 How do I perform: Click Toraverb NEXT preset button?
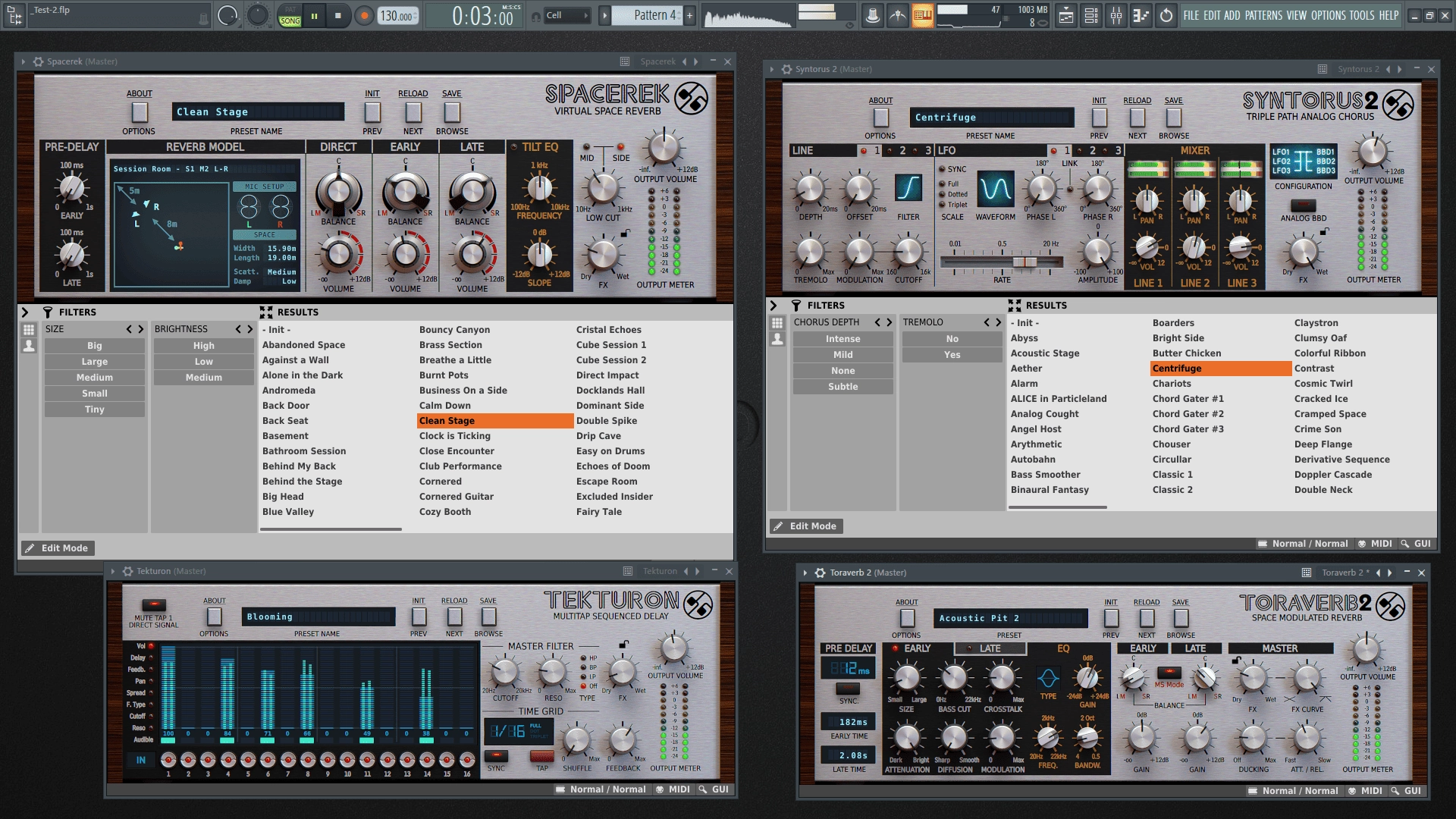[1147, 618]
